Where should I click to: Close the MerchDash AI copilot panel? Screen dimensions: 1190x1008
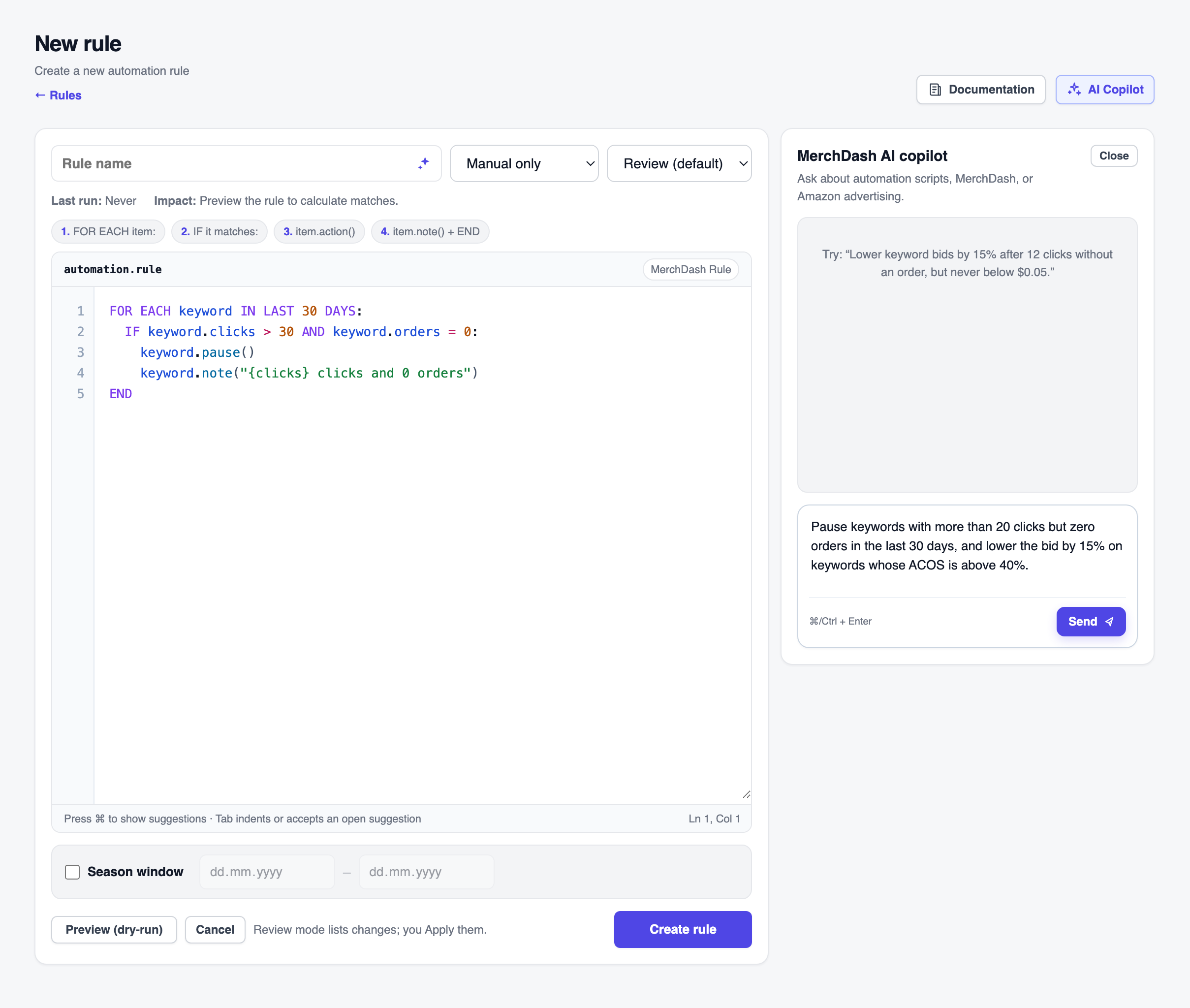click(x=1113, y=156)
